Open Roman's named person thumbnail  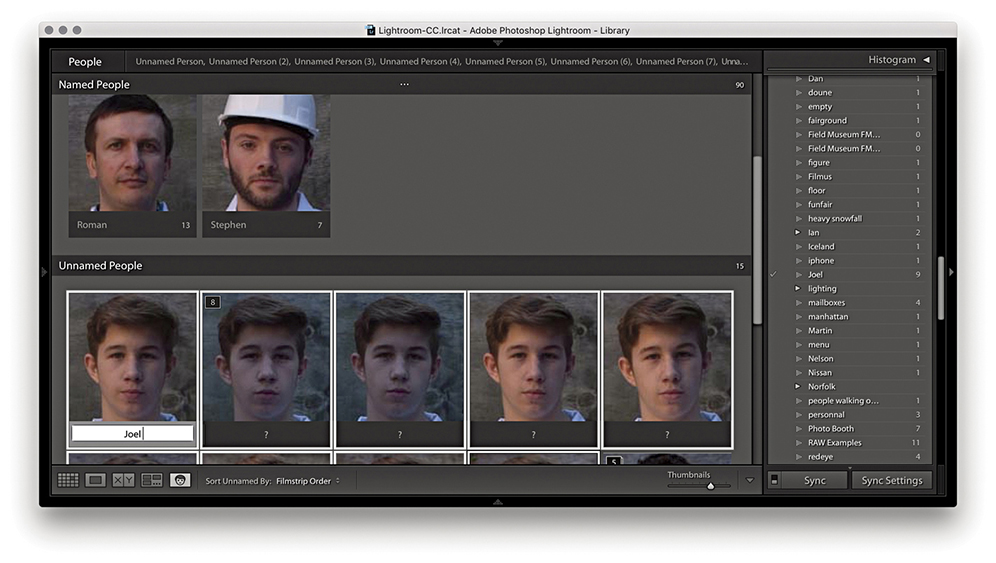coord(132,154)
